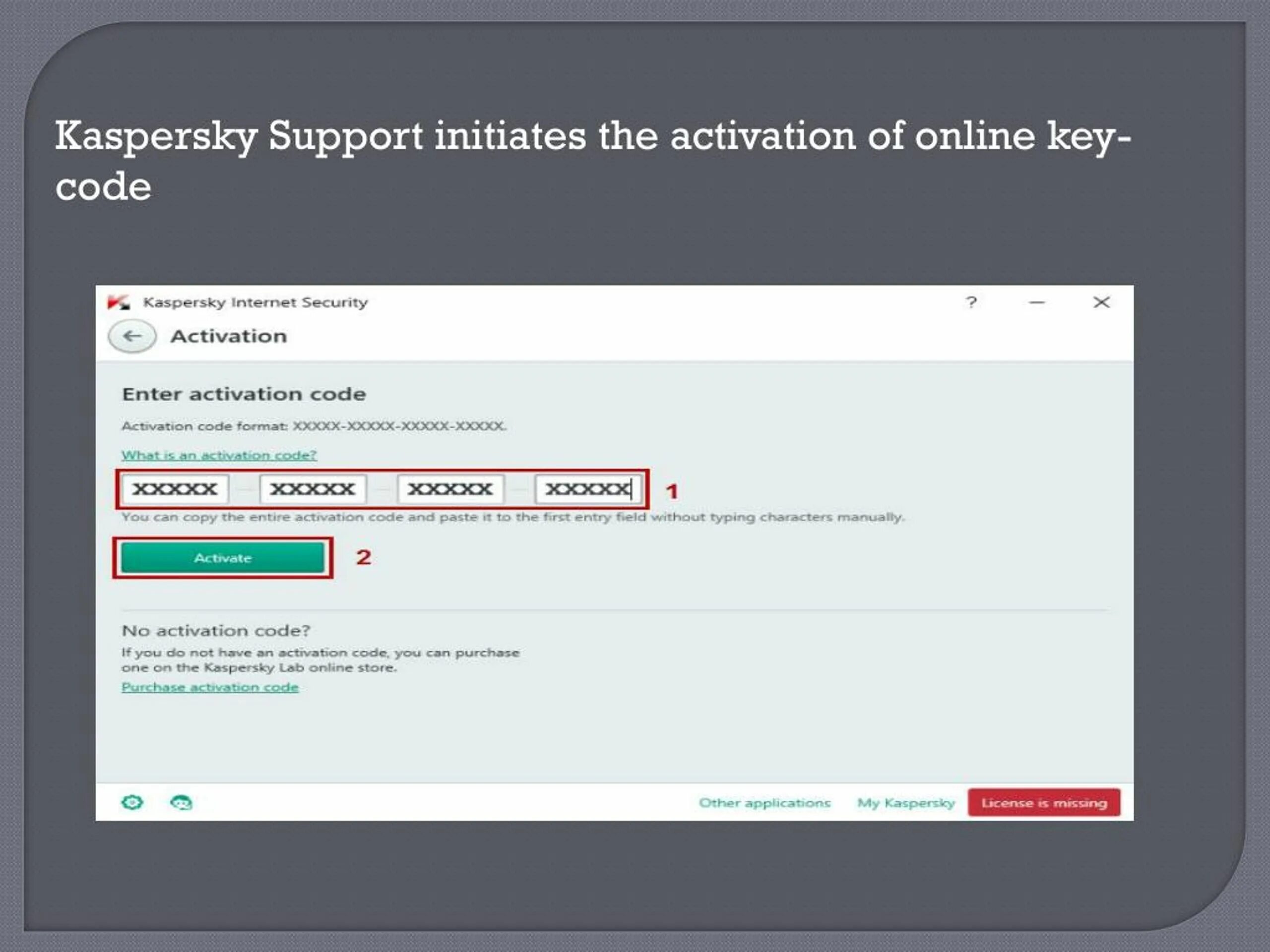The width and height of the screenshot is (1270, 952).
Task: Select the fourth activation code field
Action: [587, 489]
